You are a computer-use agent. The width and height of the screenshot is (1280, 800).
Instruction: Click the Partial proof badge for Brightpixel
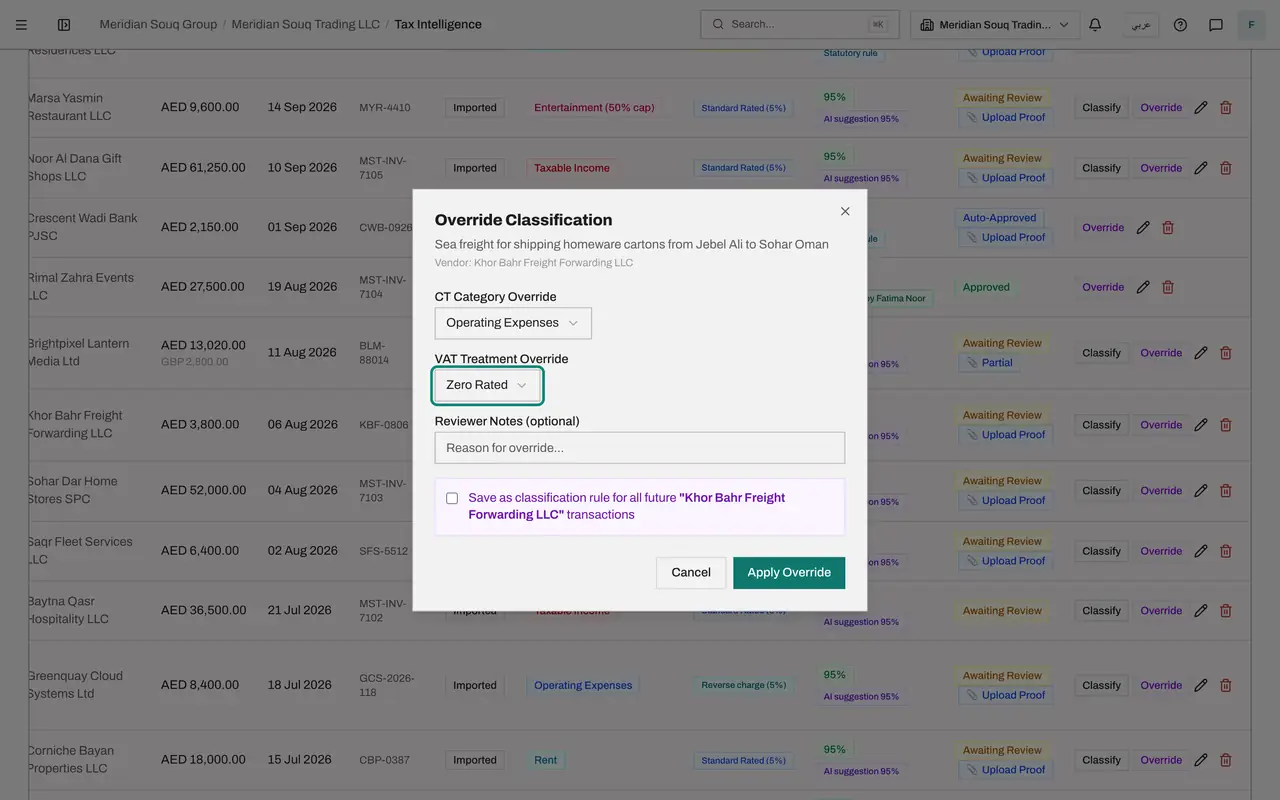[988, 363]
